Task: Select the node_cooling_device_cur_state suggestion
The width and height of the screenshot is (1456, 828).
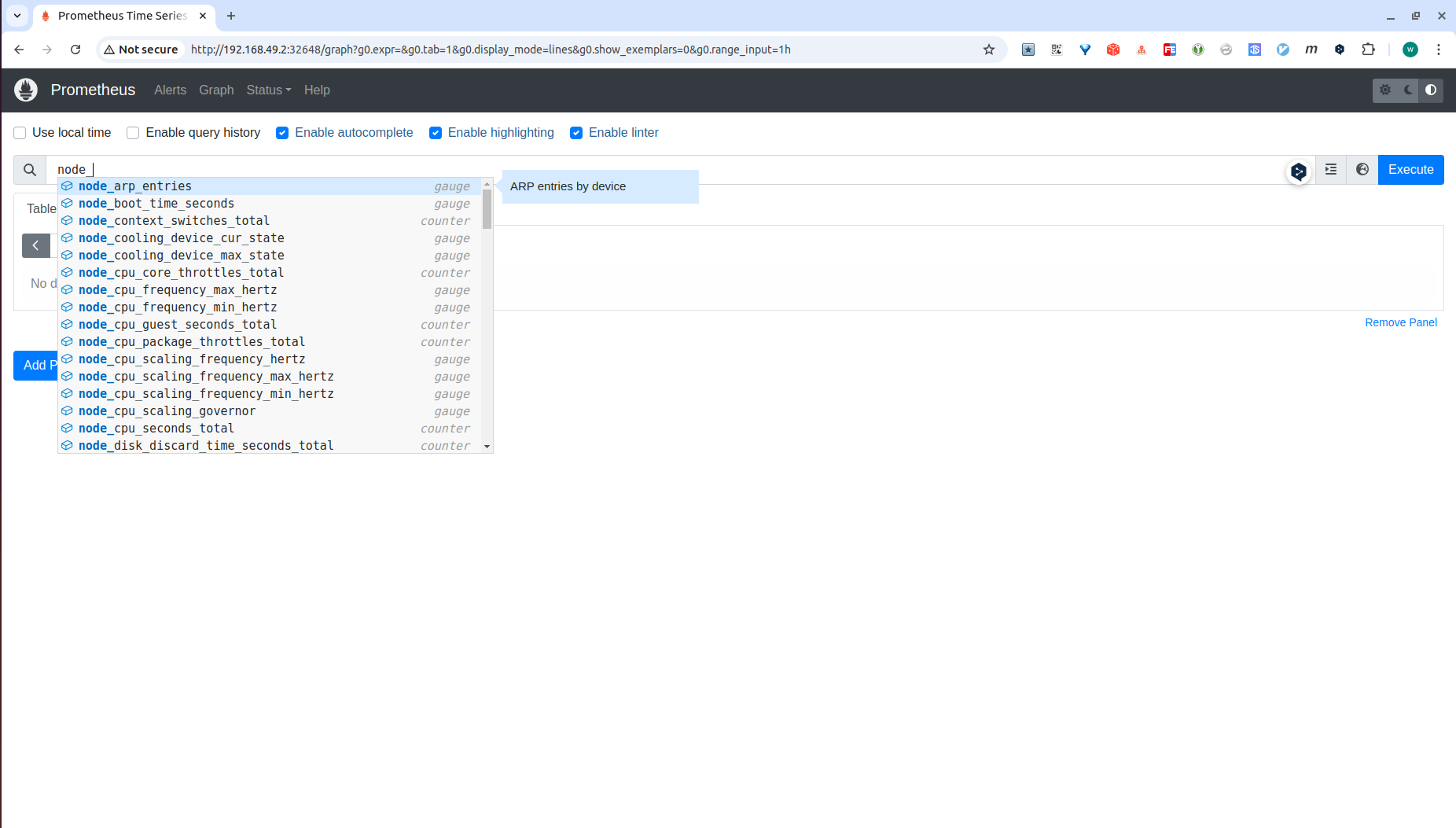Action: tap(270, 238)
